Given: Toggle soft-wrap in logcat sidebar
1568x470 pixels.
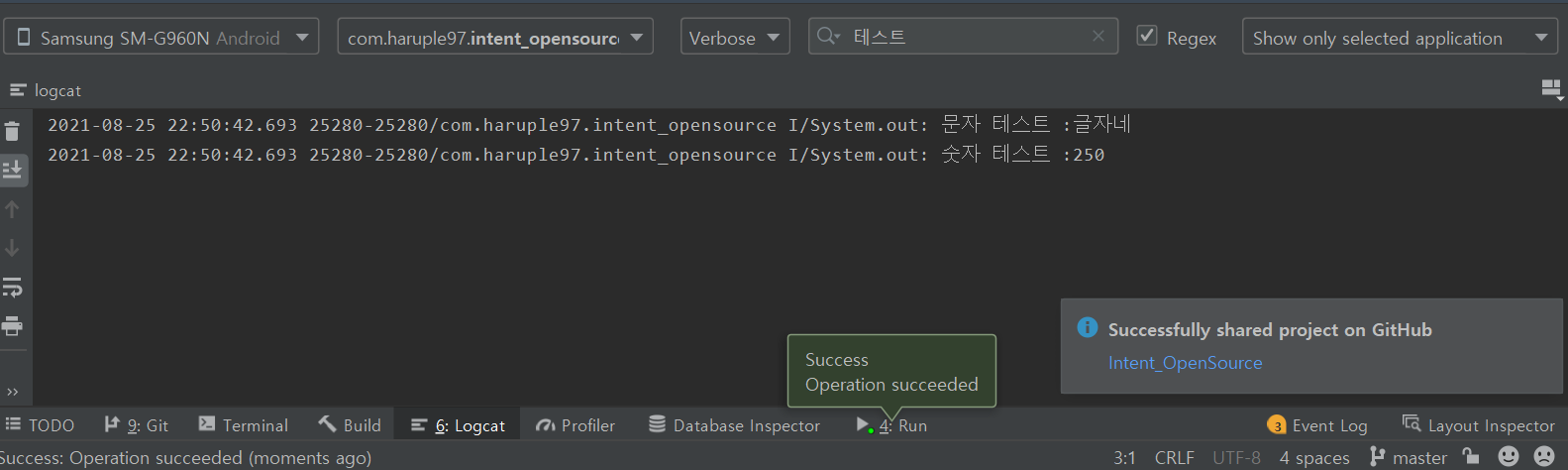Looking at the screenshot, I should click(x=12, y=288).
